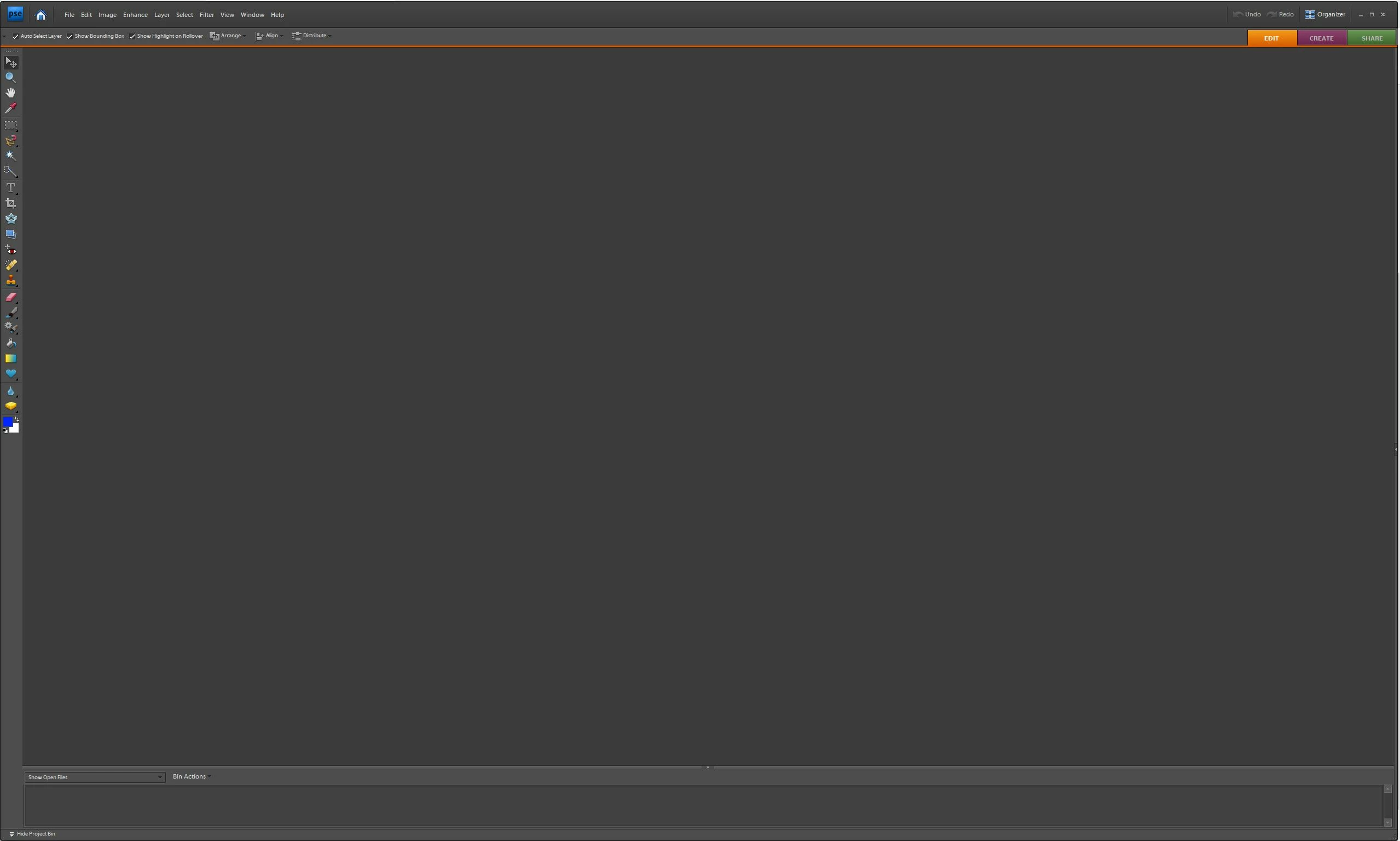Toggle Show Bounding Box checkbox

point(70,36)
